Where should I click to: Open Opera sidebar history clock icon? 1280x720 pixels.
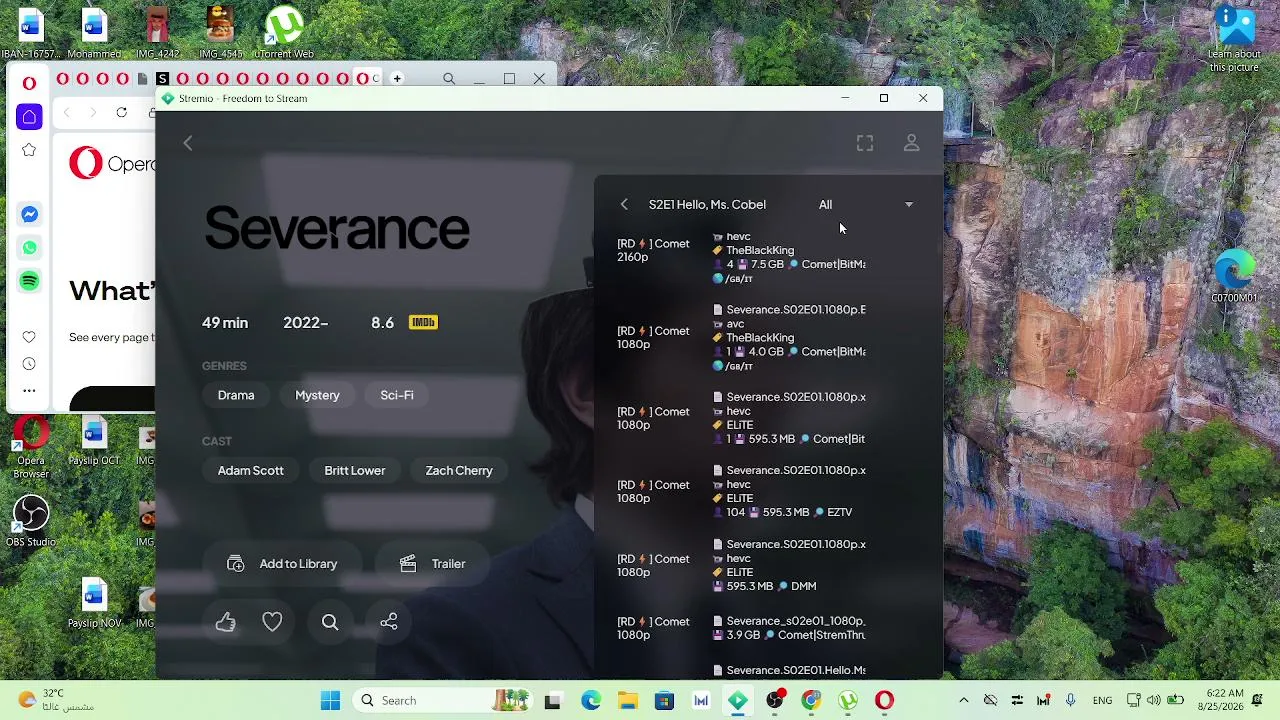(x=29, y=364)
